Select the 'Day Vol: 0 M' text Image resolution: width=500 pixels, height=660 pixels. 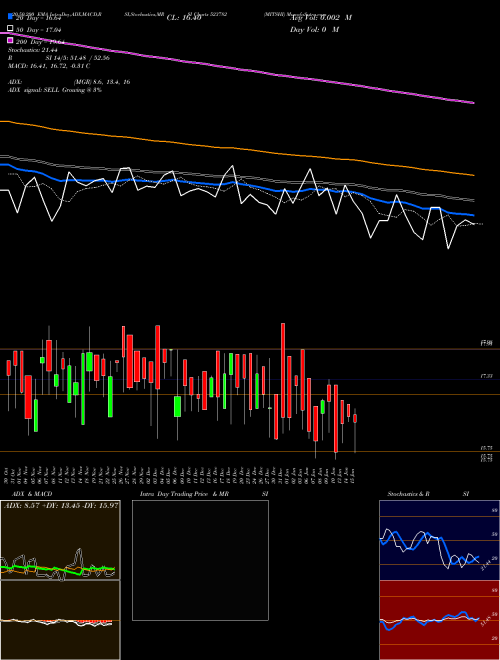pos(314,29)
